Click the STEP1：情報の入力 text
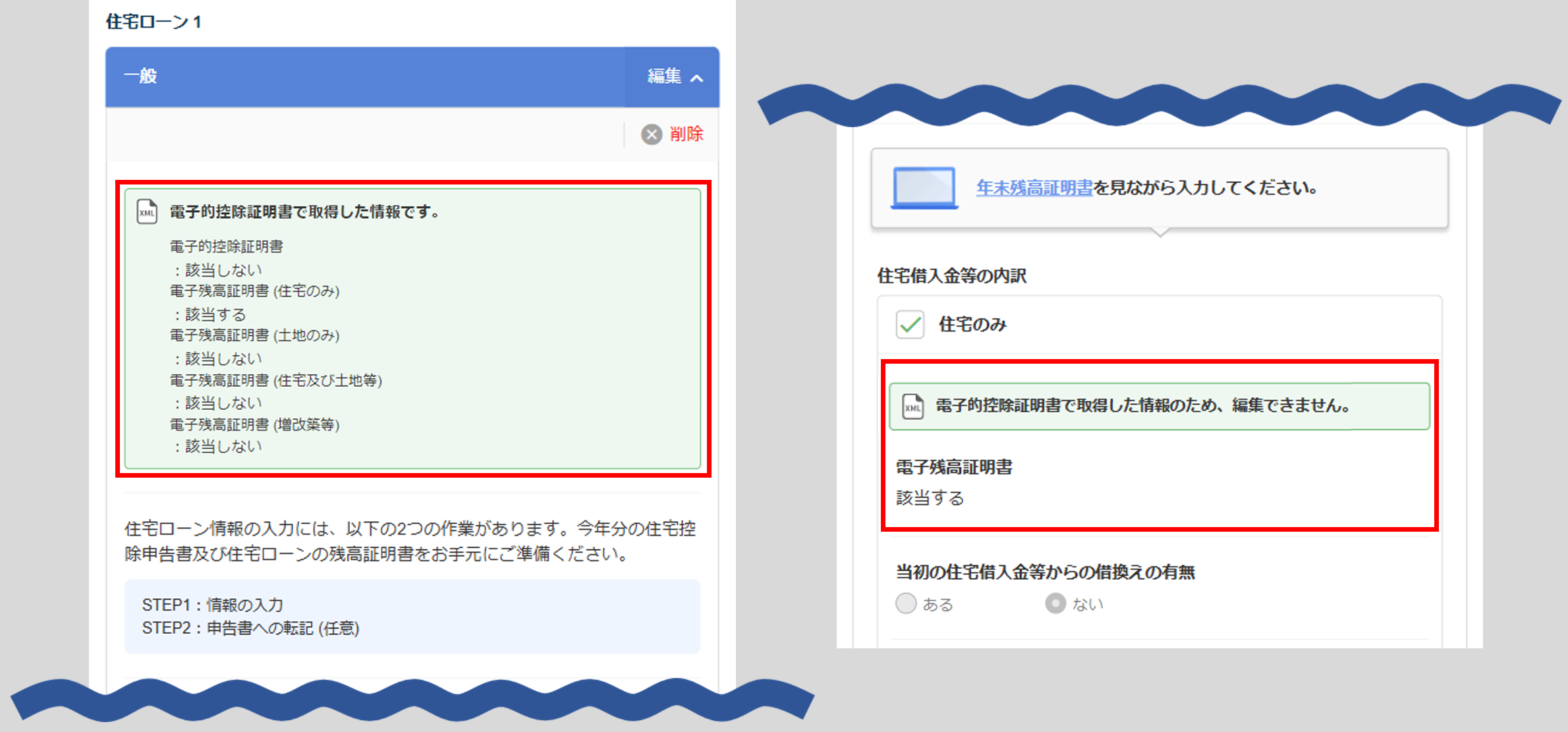 pos(212,605)
